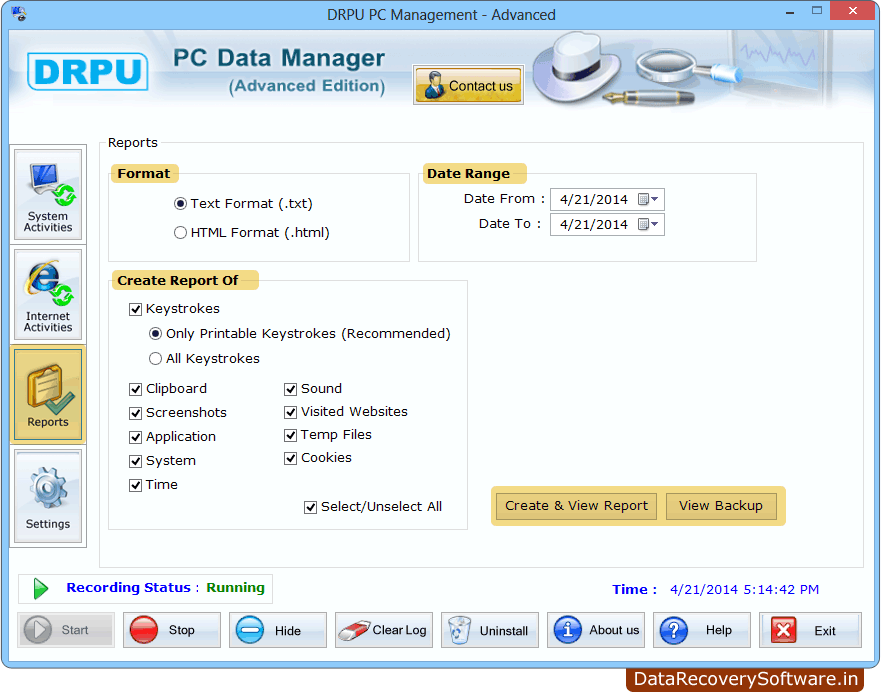The image size is (881, 692).
Task: Click the Contact us button
Action: point(468,85)
